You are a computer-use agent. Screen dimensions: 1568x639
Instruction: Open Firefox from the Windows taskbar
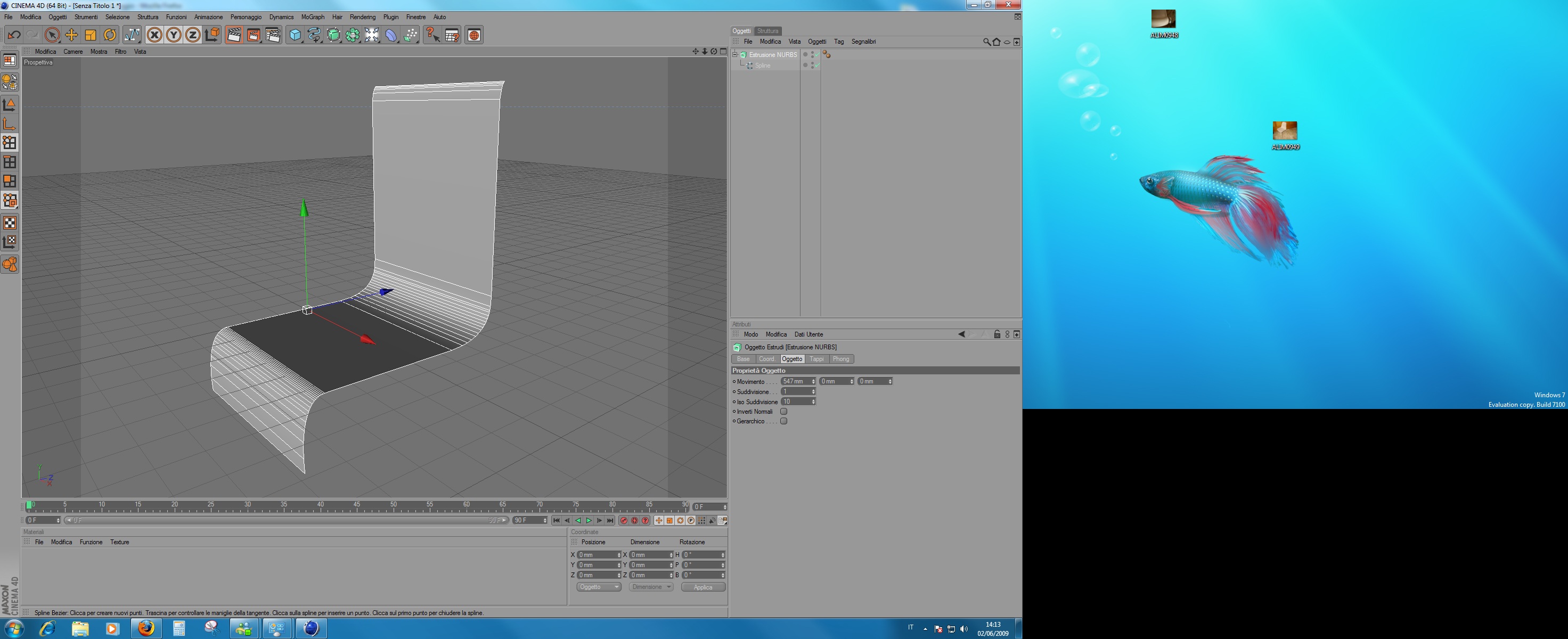tap(146, 628)
